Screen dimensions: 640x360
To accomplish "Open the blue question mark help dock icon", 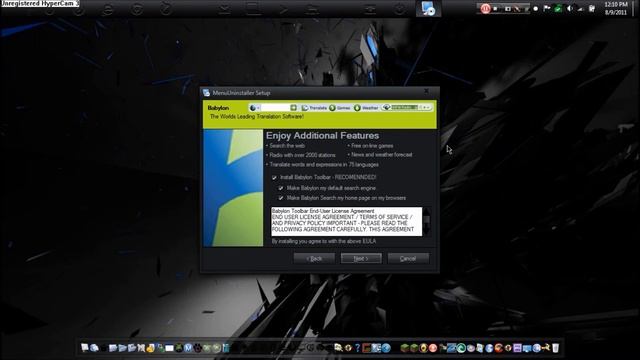I will click(x=358, y=348).
